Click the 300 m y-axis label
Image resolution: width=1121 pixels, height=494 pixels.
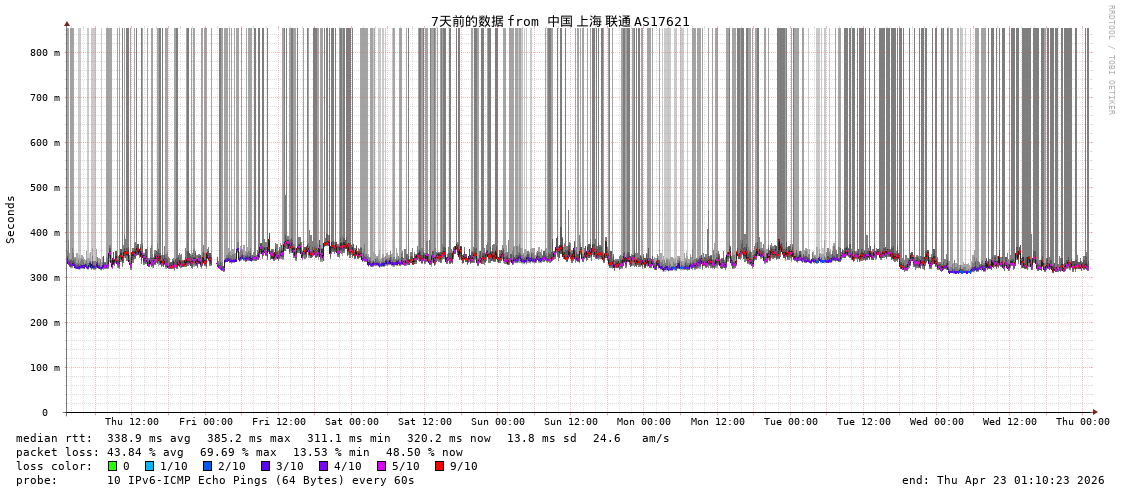click(45, 278)
